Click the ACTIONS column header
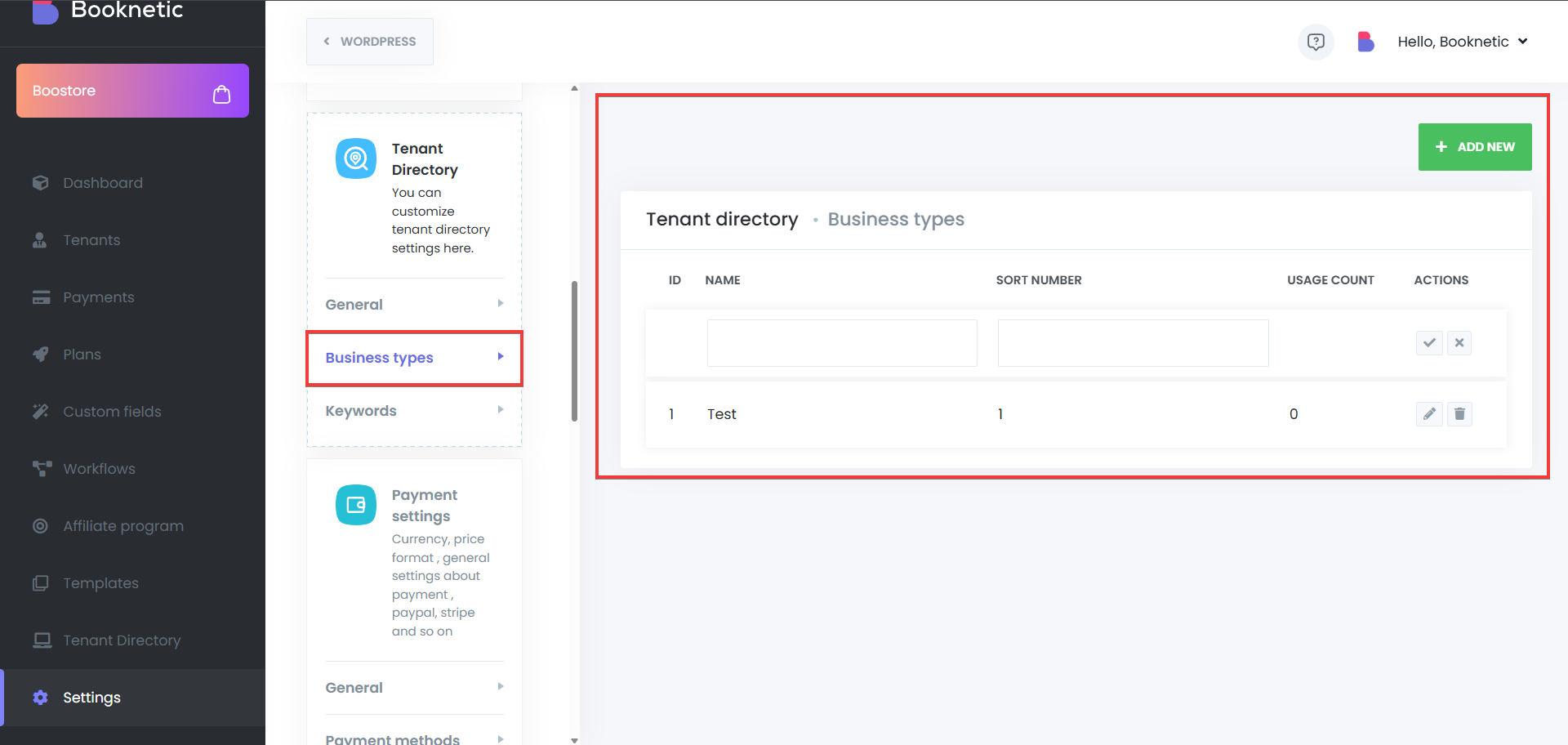 tap(1441, 280)
